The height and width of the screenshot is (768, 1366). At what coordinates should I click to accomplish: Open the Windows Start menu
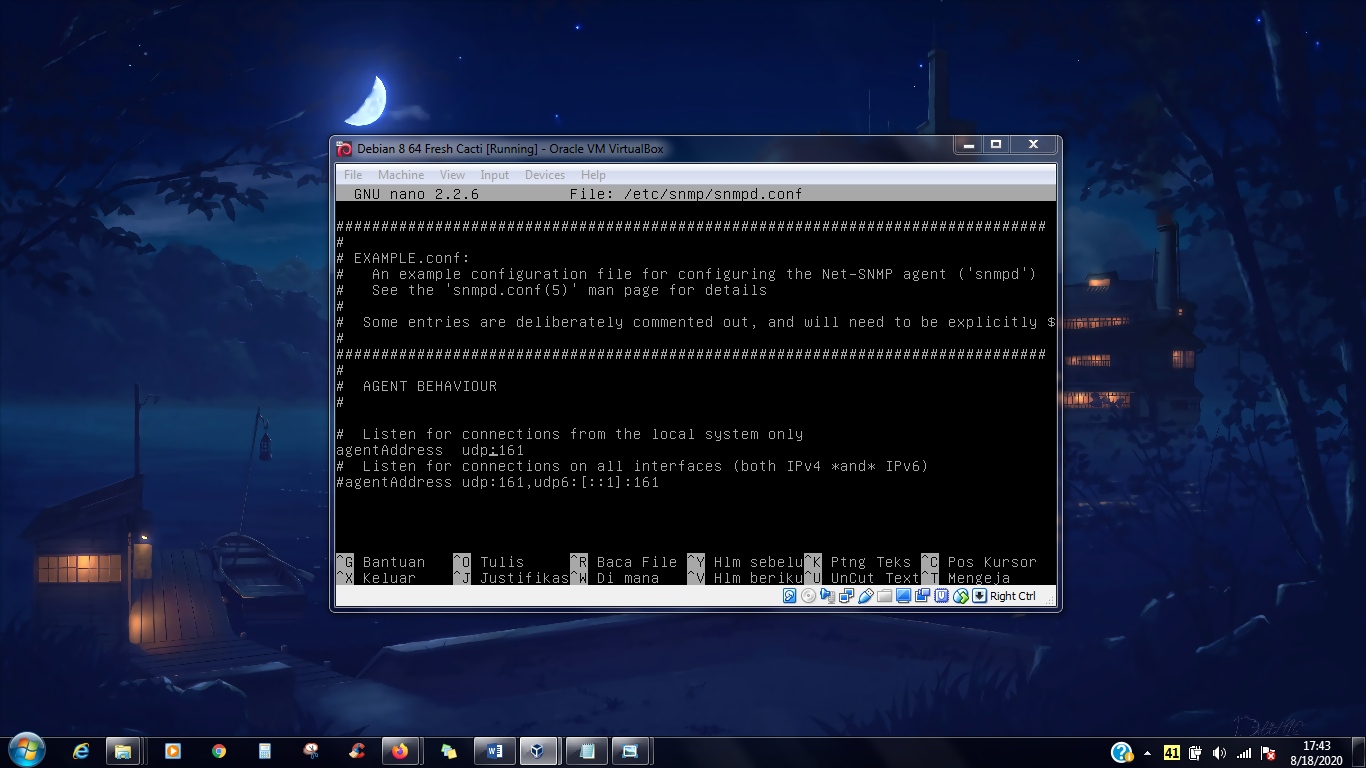coord(25,750)
